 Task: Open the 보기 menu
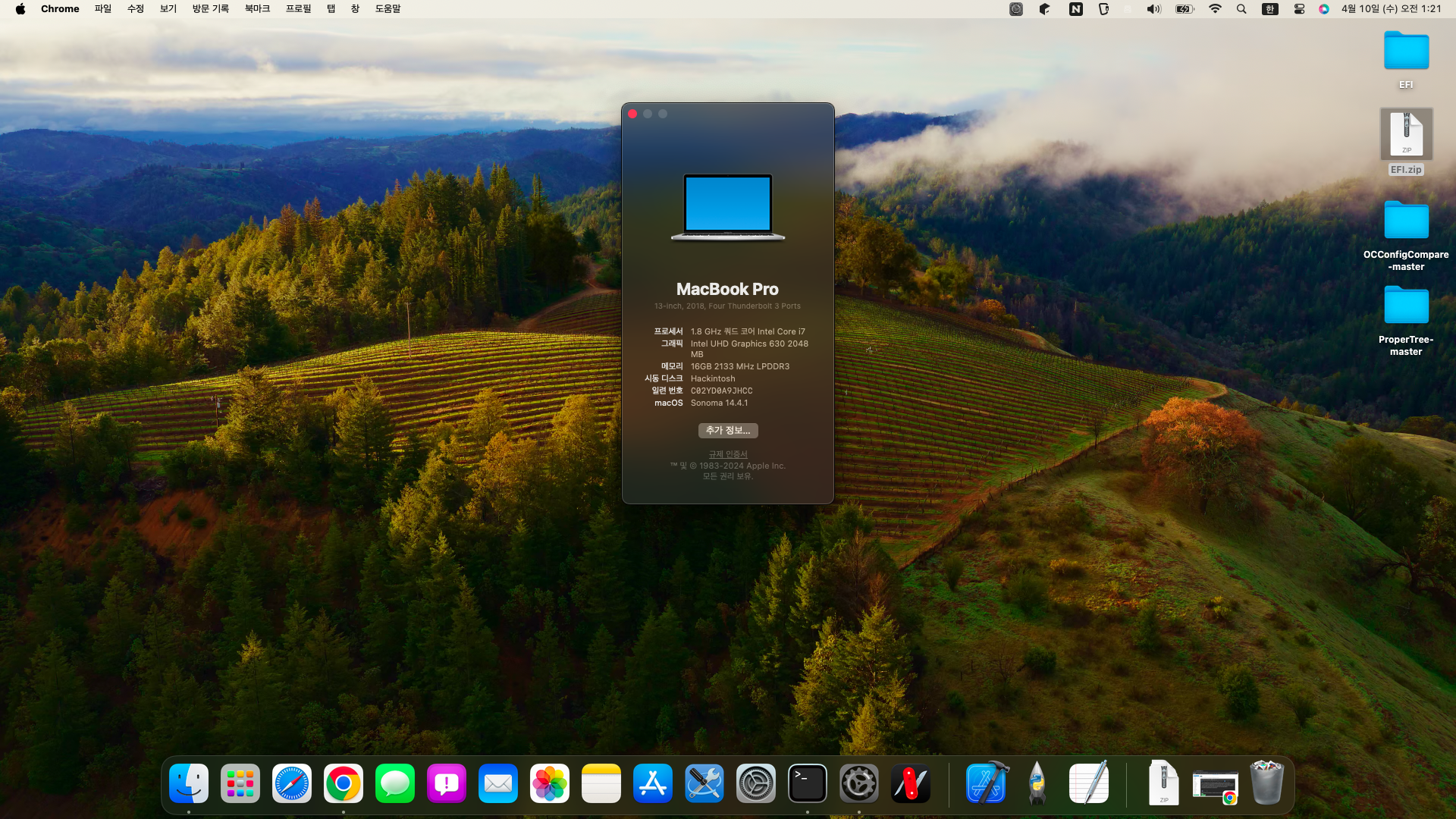(168, 9)
